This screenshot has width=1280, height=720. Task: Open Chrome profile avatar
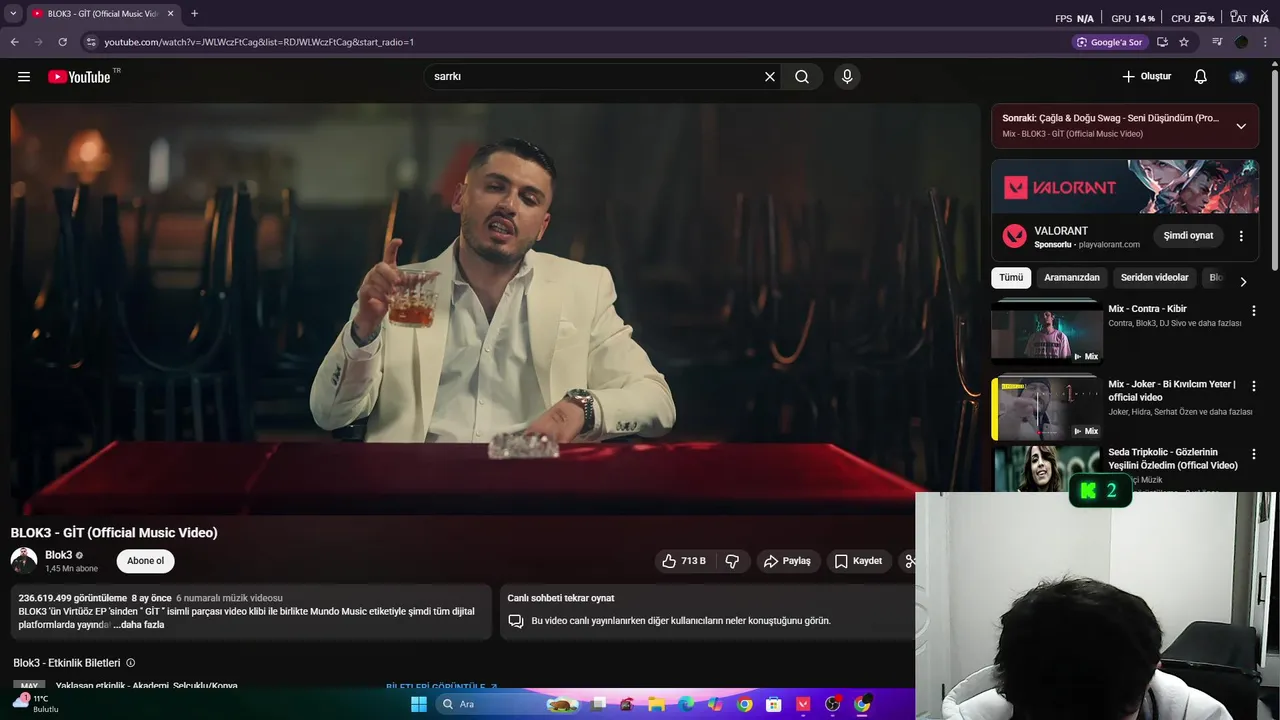[1242, 42]
